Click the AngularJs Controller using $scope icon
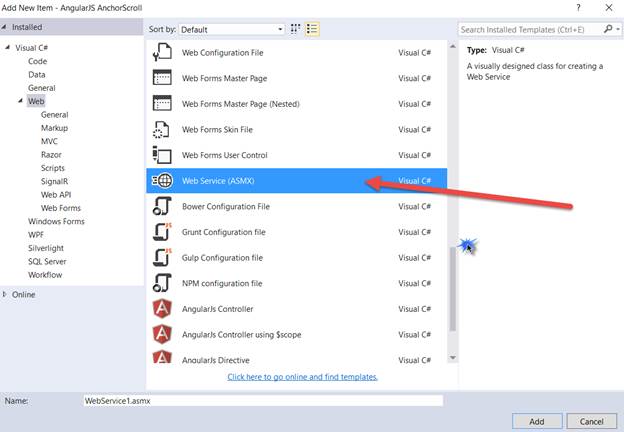The width and height of the screenshot is (624, 432). coord(162,334)
